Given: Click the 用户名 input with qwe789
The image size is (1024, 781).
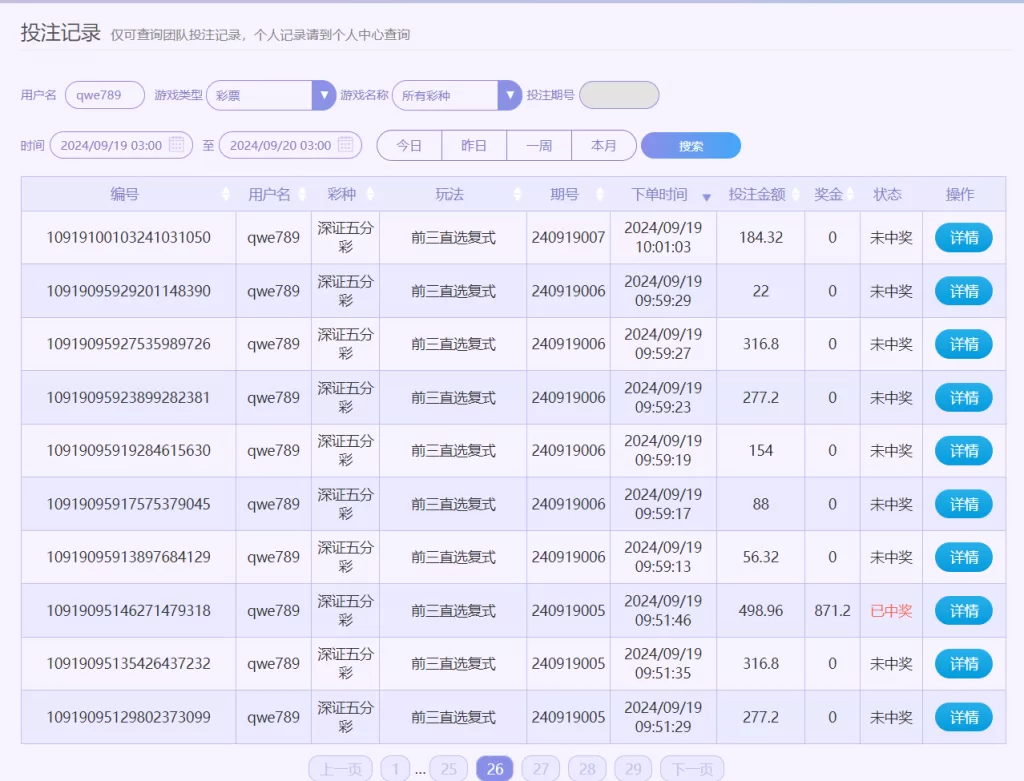Looking at the screenshot, I should [x=105, y=95].
